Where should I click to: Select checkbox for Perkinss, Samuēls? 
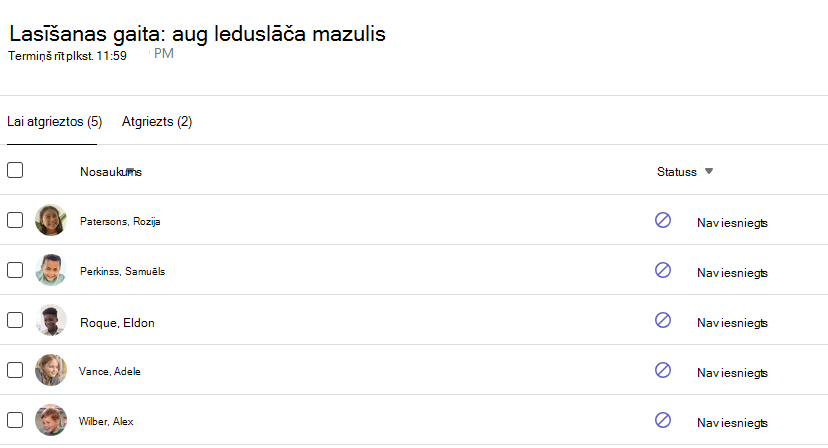(x=15, y=270)
